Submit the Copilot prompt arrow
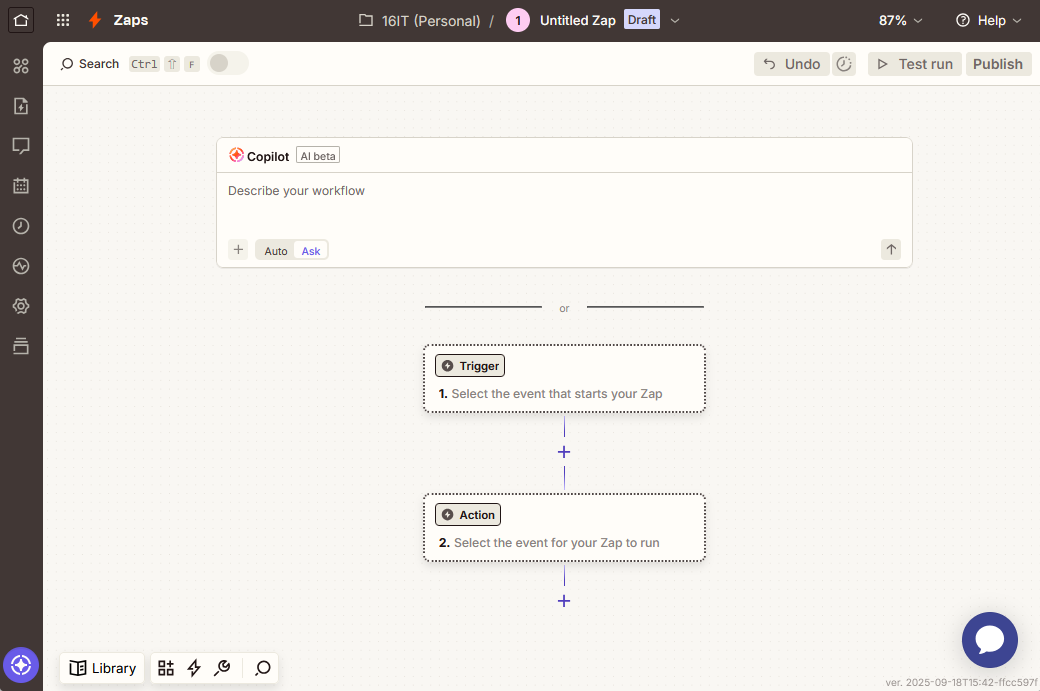 [x=891, y=250]
